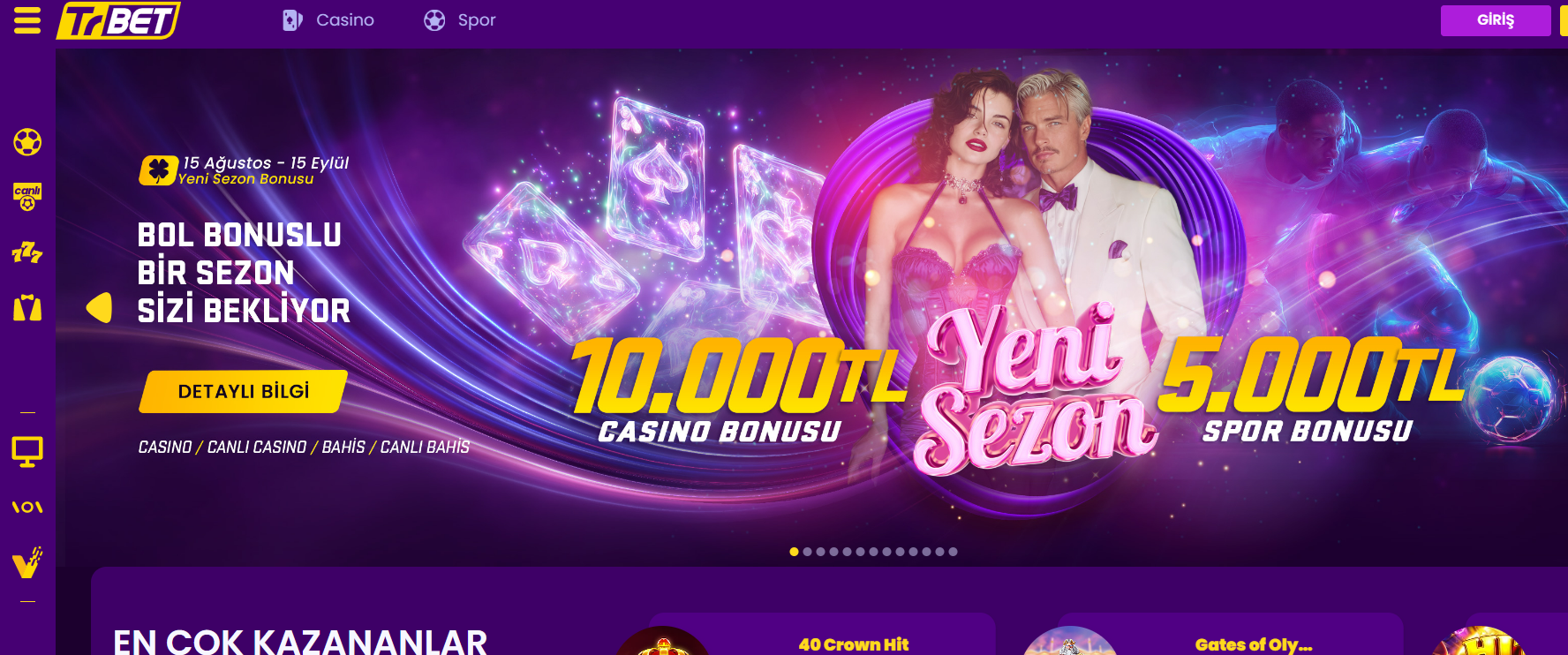Viewport: 1568px width, 655px height.
Task: Select the last carousel indicator dot
Action: point(953,552)
